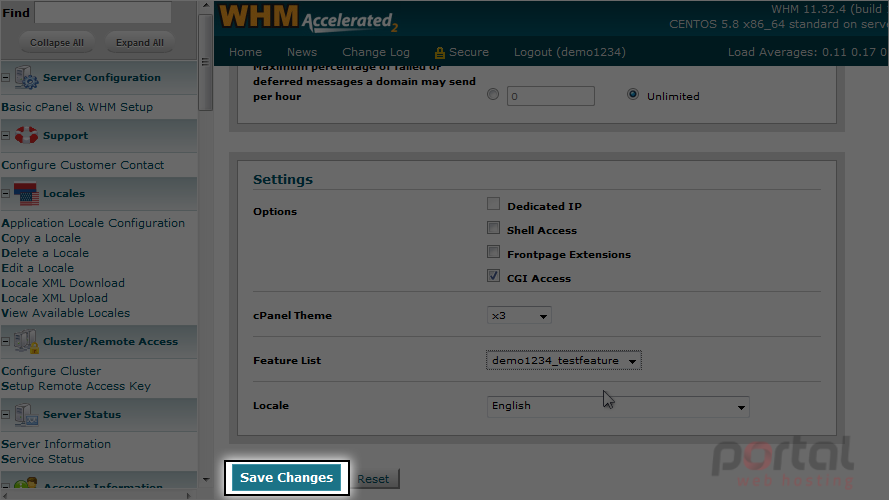
Task: Collapse the Server Status section
Action: [x=6, y=414]
